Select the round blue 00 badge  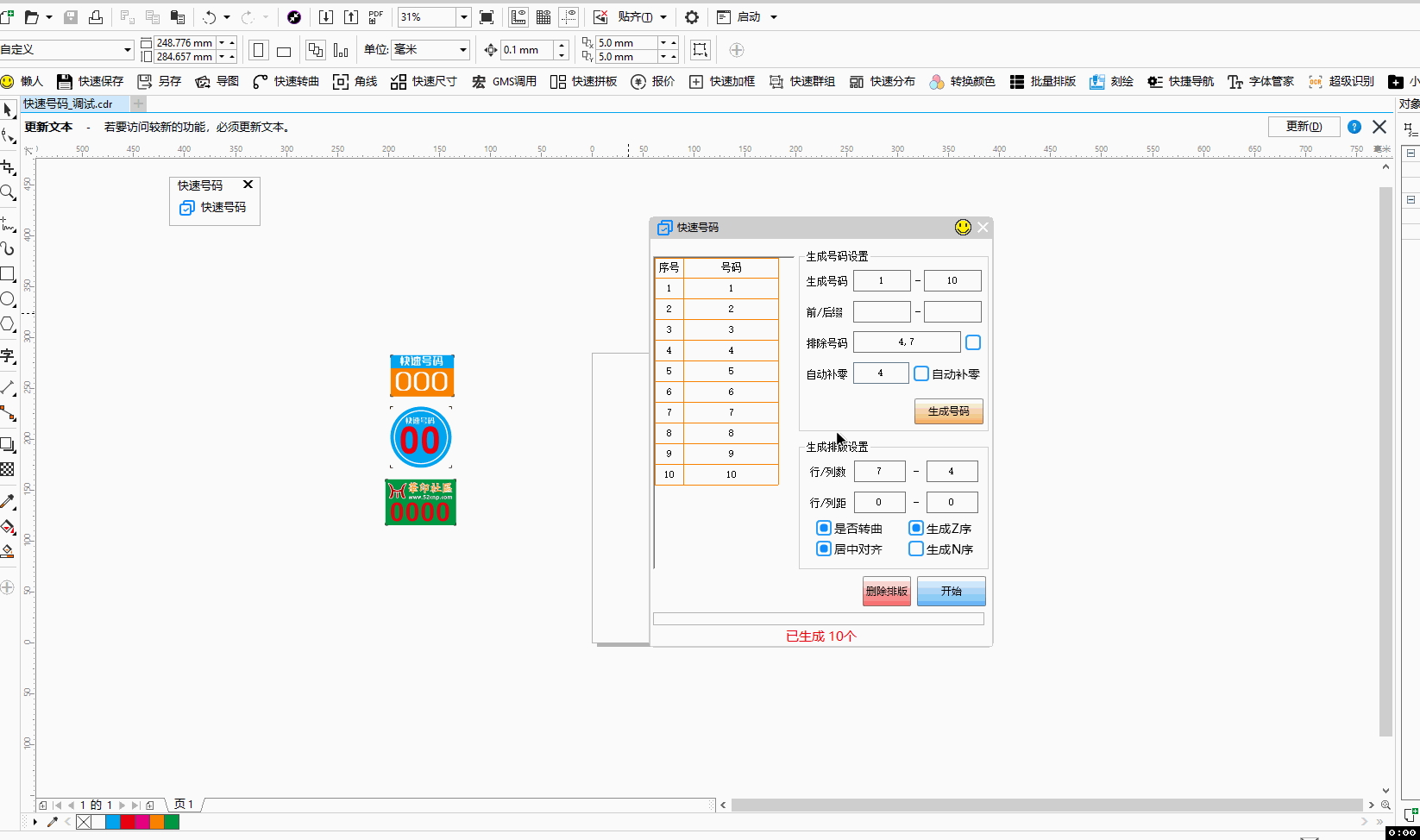(421, 437)
